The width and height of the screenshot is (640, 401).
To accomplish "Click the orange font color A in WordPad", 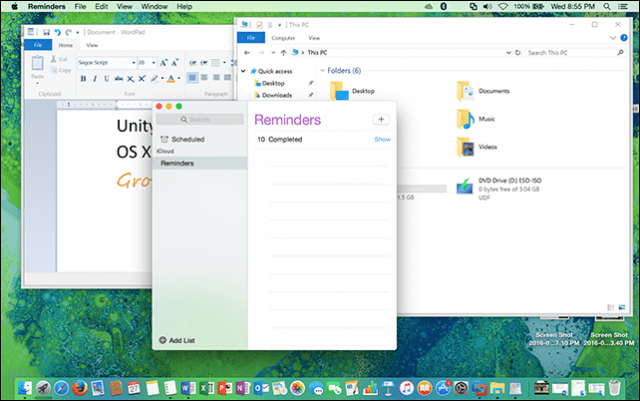I will pyautogui.click(x=171, y=78).
